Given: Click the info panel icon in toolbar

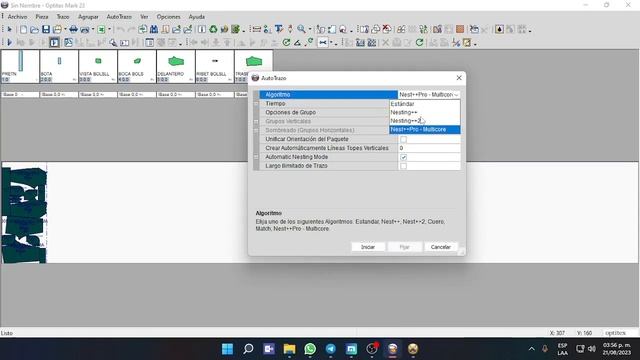Looking at the screenshot, I should pos(202,29).
